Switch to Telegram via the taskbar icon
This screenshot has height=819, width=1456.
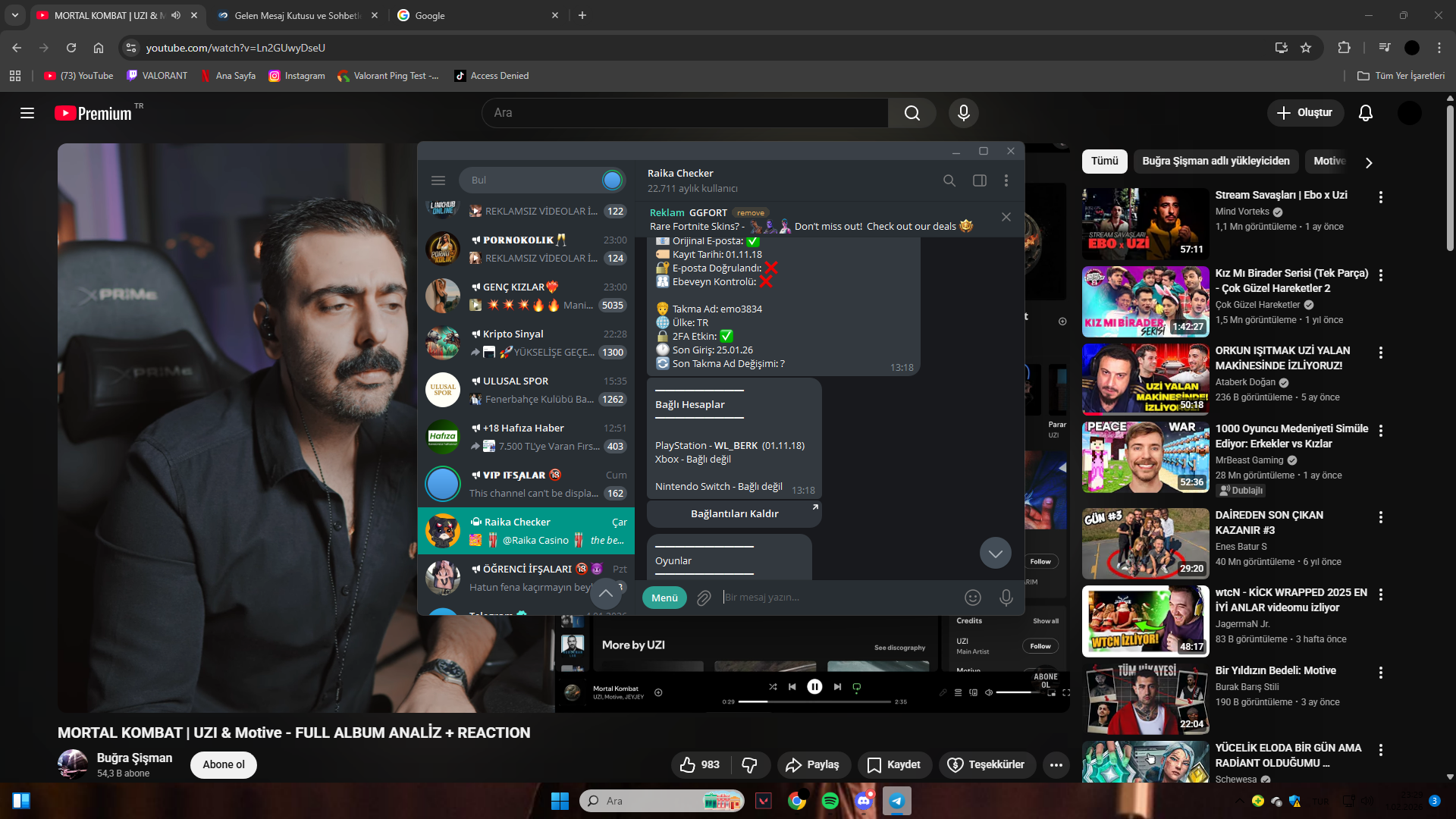(897, 801)
